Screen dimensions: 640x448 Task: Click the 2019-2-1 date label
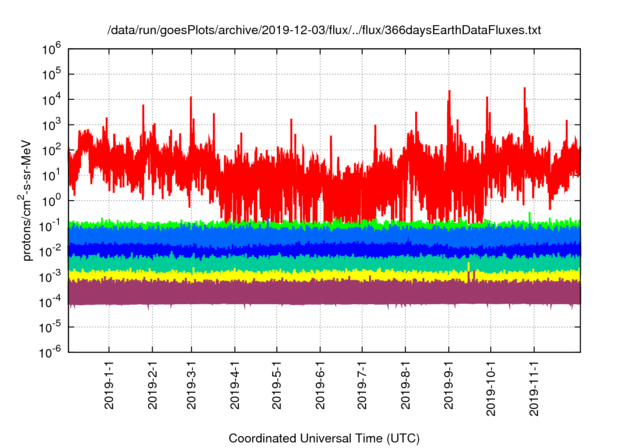click(x=152, y=385)
